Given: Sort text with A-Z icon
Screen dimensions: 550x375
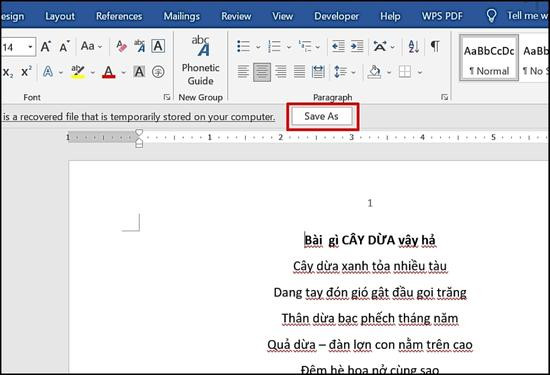Looking at the screenshot, I should coord(414,46).
